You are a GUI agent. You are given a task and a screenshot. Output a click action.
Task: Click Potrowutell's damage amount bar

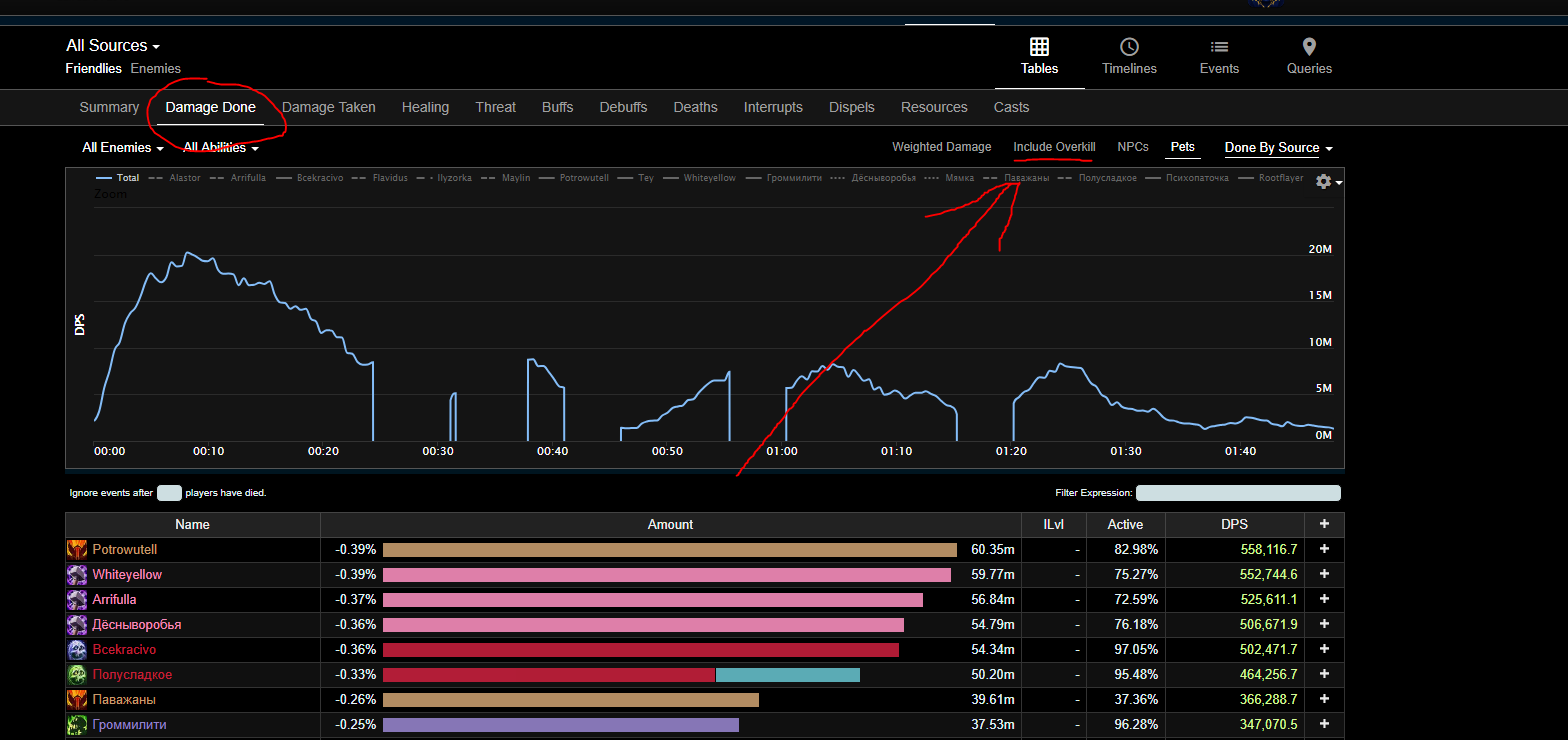tap(669, 550)
